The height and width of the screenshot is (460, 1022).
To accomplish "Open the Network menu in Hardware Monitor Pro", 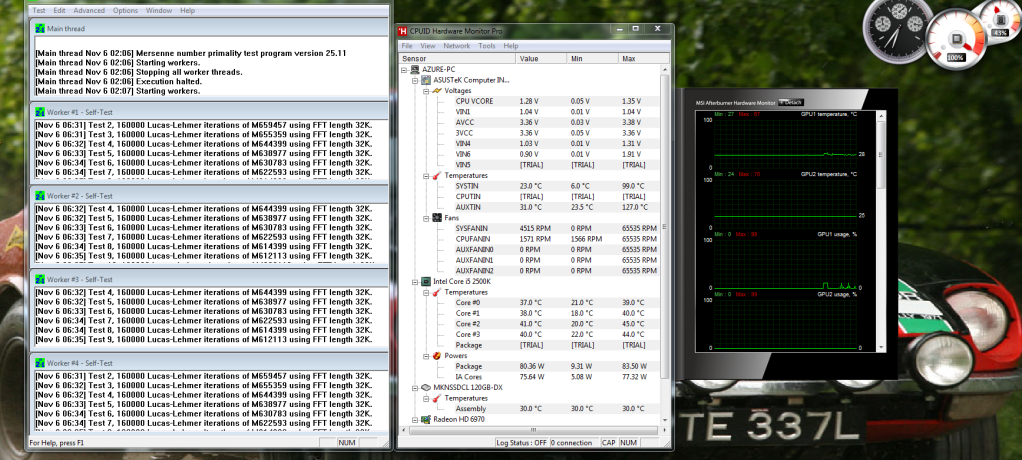I will [x=456, y=46].
